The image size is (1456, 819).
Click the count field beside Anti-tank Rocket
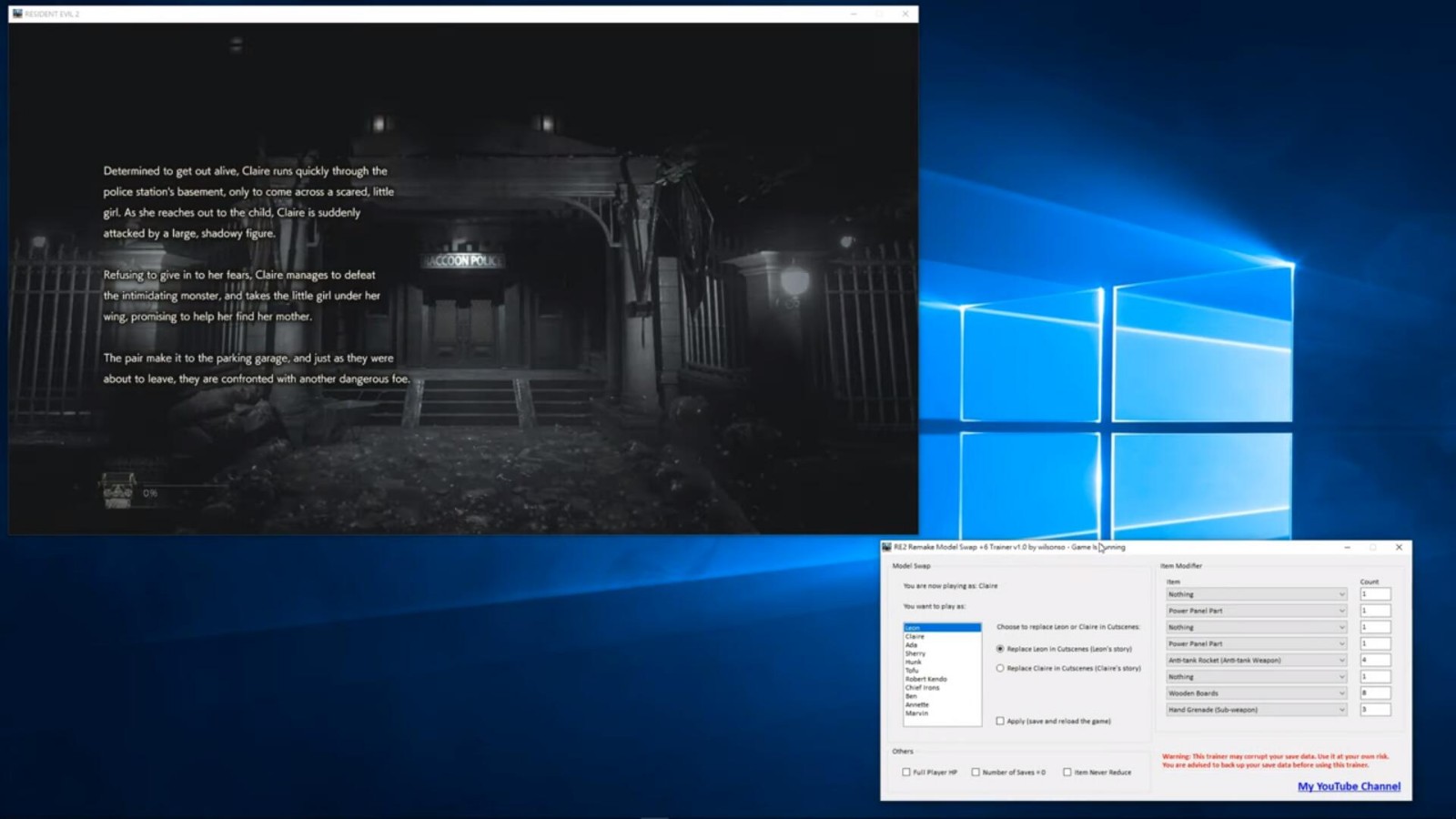[1374, 660]
